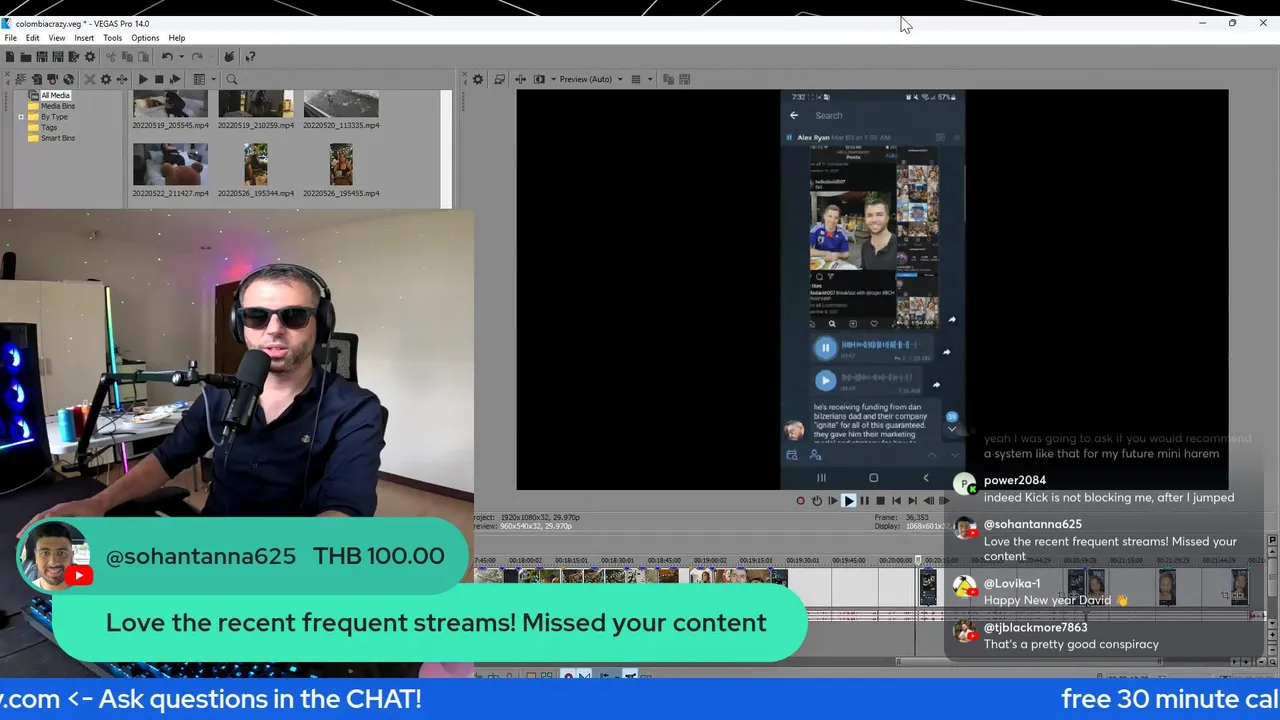Click the Views list icon in Project Media

pos(199,79)
